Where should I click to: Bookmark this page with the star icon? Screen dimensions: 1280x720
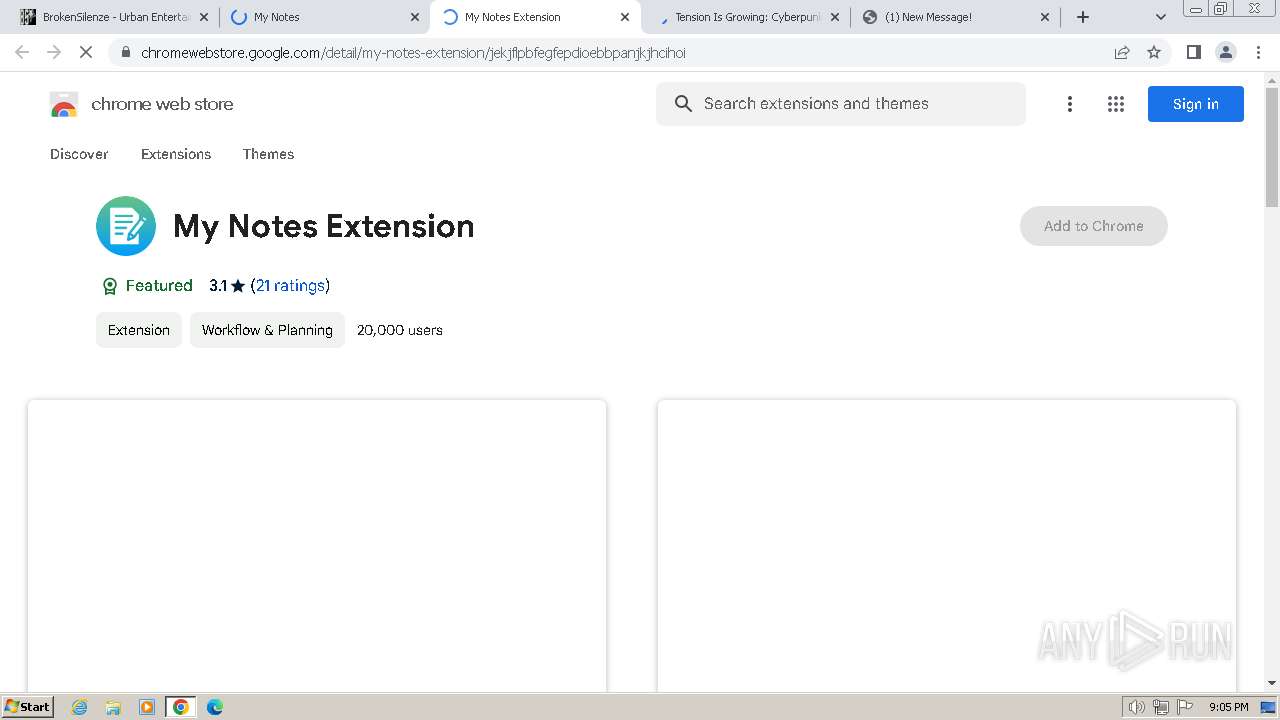tap(1154, 52)
